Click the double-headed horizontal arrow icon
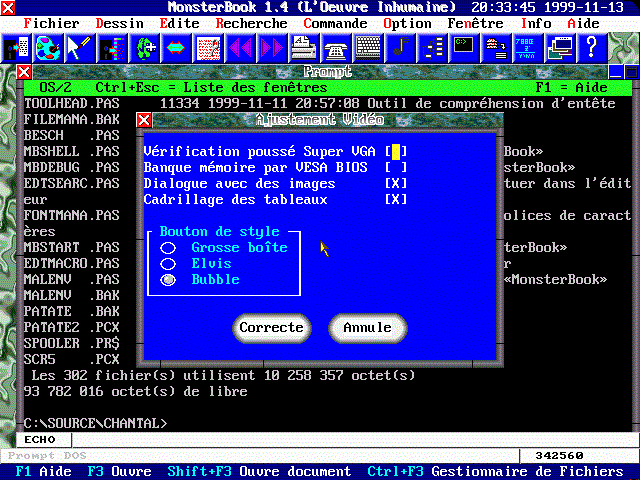The image size is (640, 480). 176,48
